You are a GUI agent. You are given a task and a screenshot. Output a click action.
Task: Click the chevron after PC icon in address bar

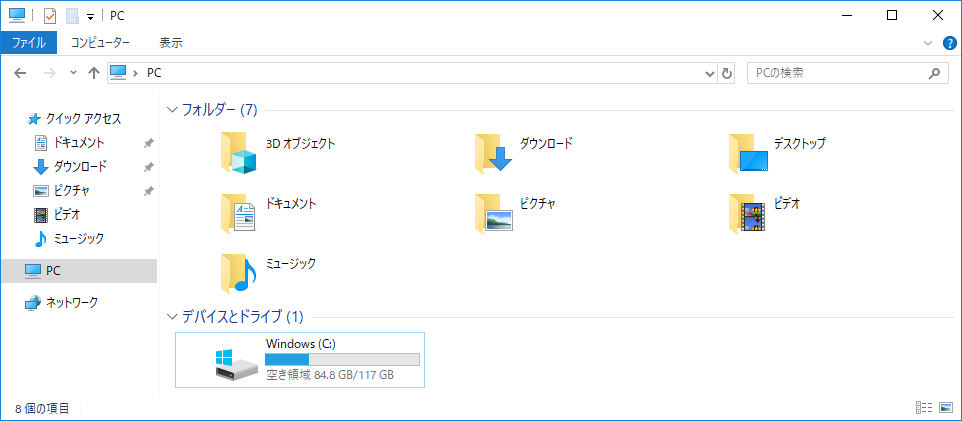point(136,73)
